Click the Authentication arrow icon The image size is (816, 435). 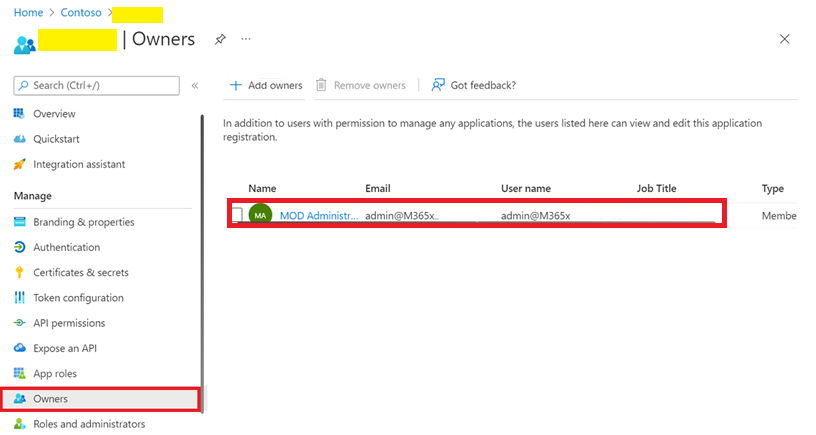(19, 247)
